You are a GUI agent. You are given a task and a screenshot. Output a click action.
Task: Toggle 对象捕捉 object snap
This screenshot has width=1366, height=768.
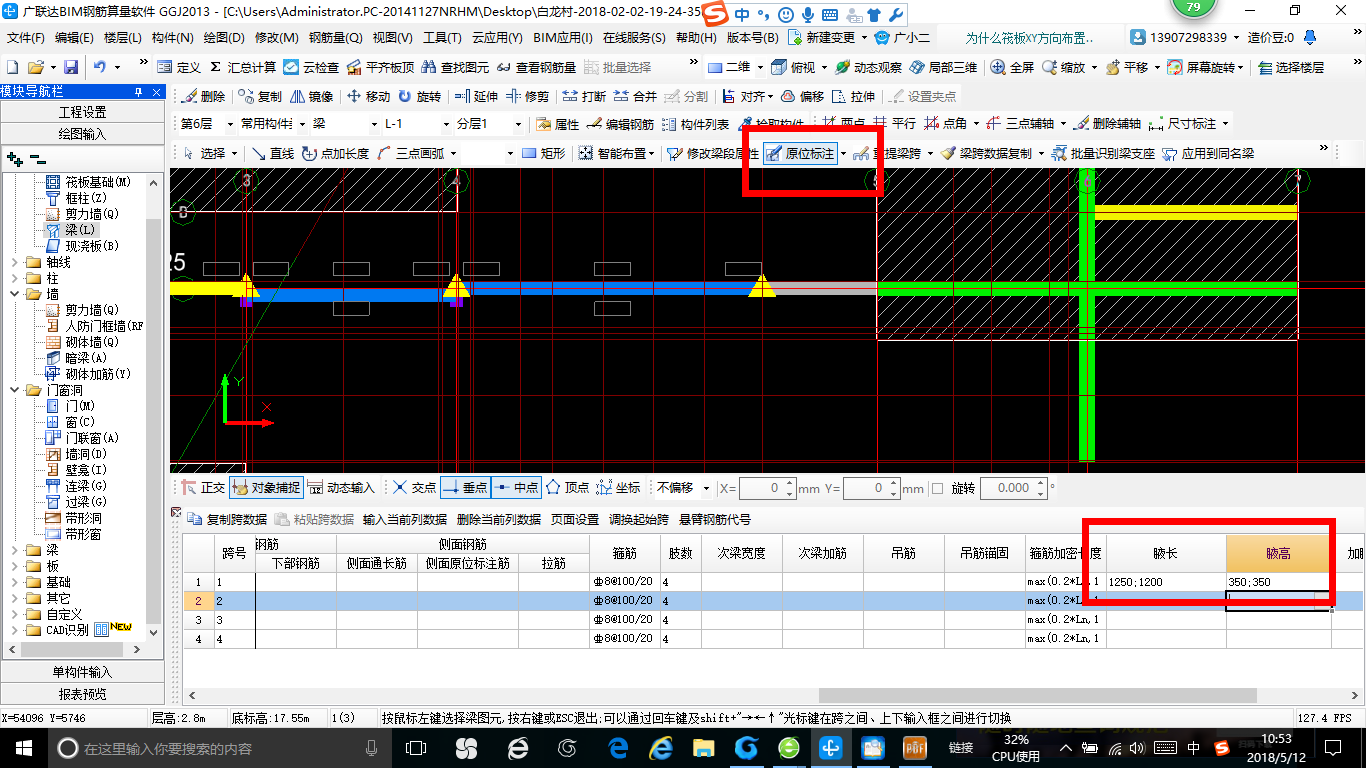coord(266,488)
